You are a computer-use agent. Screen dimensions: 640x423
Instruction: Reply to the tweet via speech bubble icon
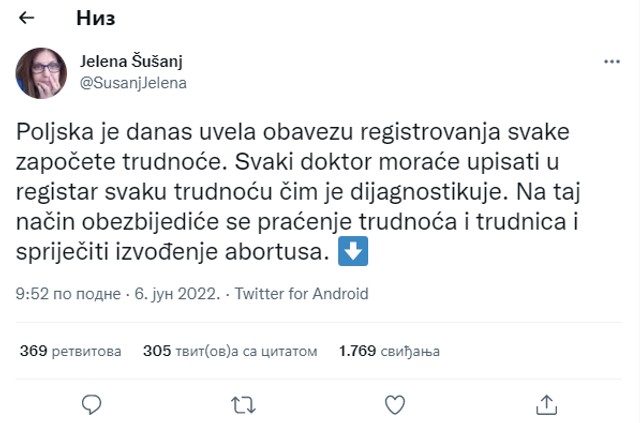(92, 404)
